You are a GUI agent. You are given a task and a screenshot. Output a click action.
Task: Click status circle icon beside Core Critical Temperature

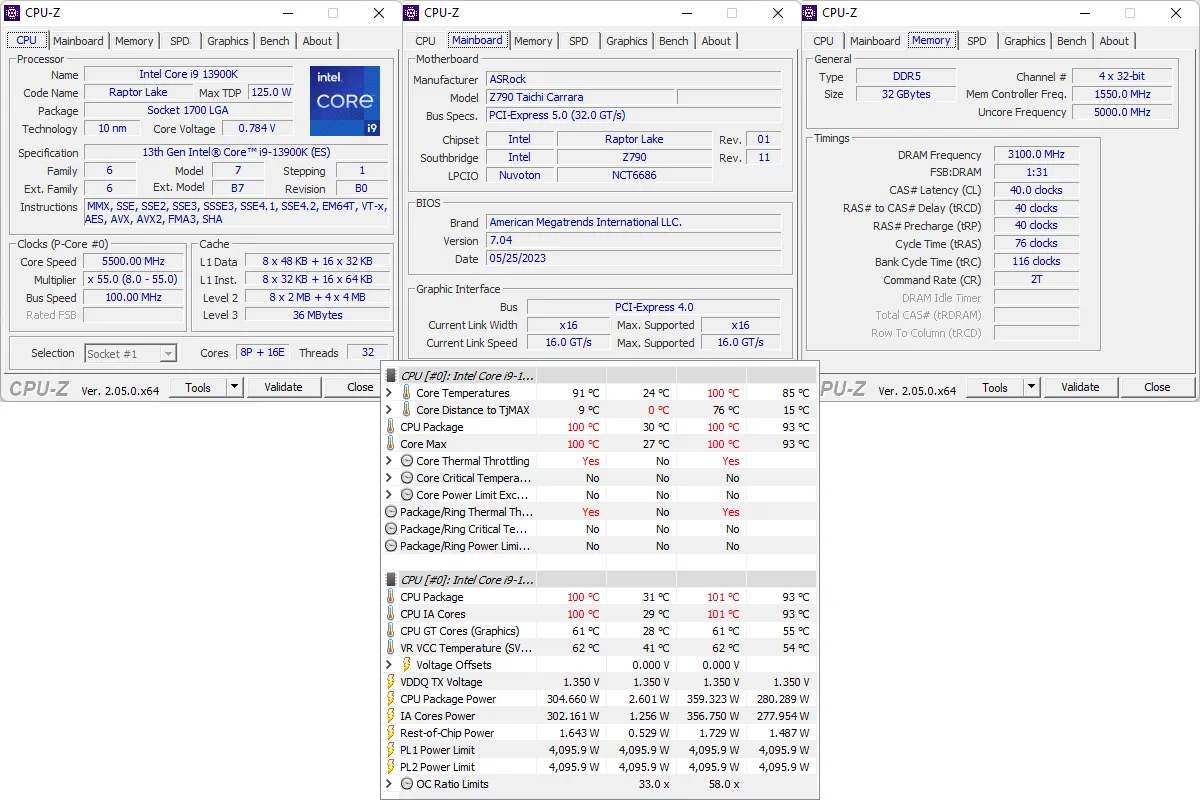coord(407,478)
